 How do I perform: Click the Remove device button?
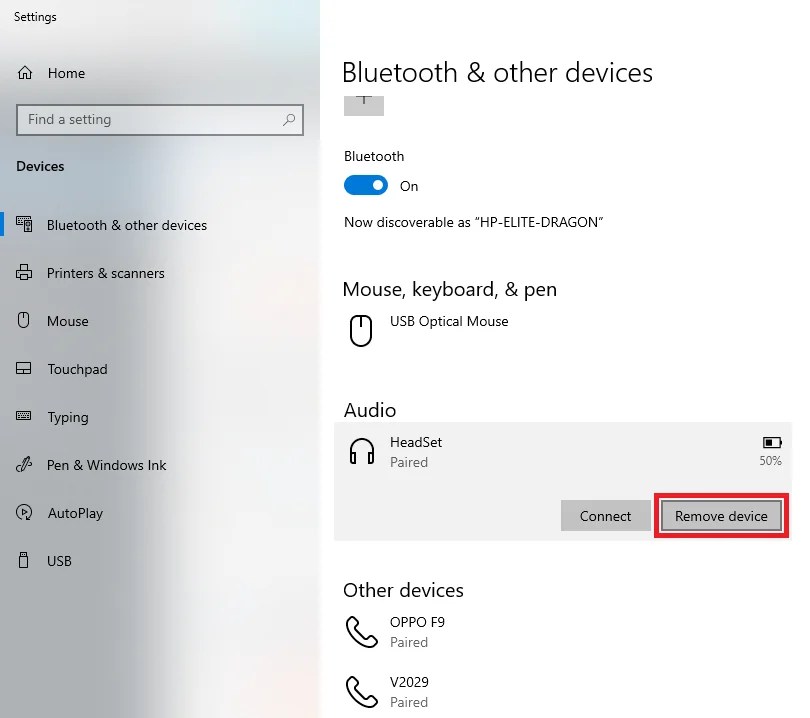point(721,515)
